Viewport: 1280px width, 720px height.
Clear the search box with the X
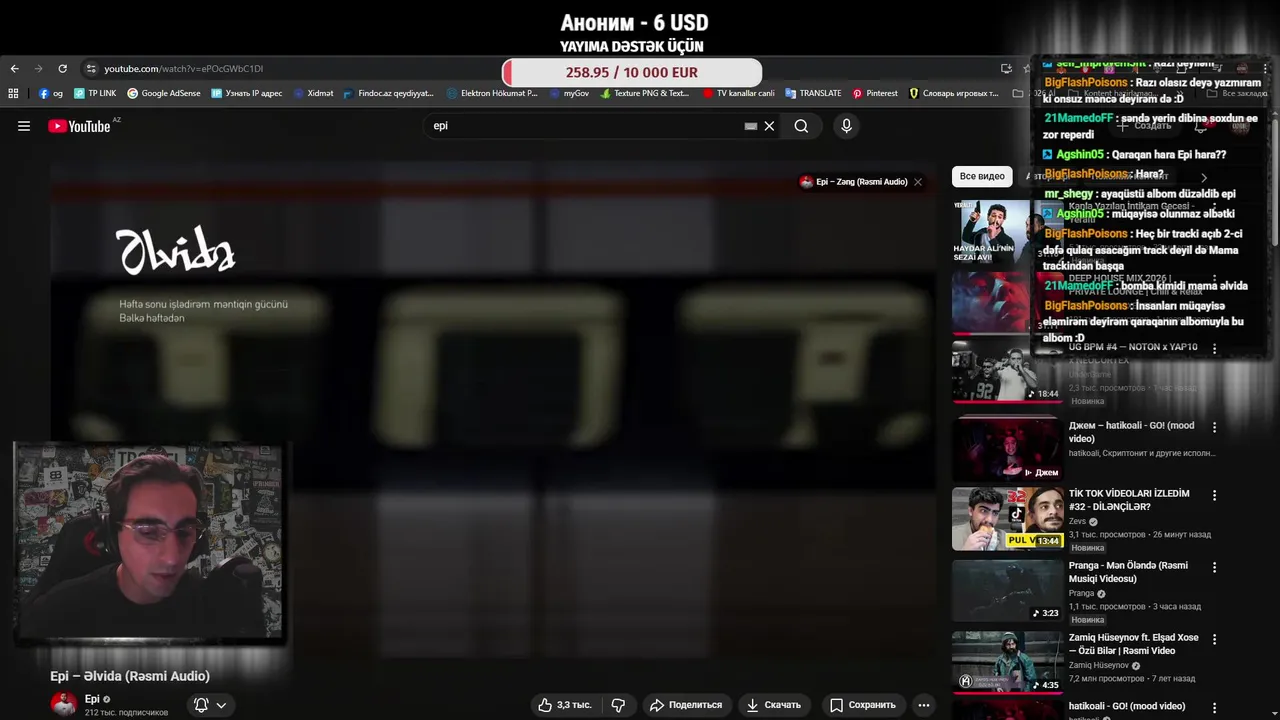tap(769, 126)
